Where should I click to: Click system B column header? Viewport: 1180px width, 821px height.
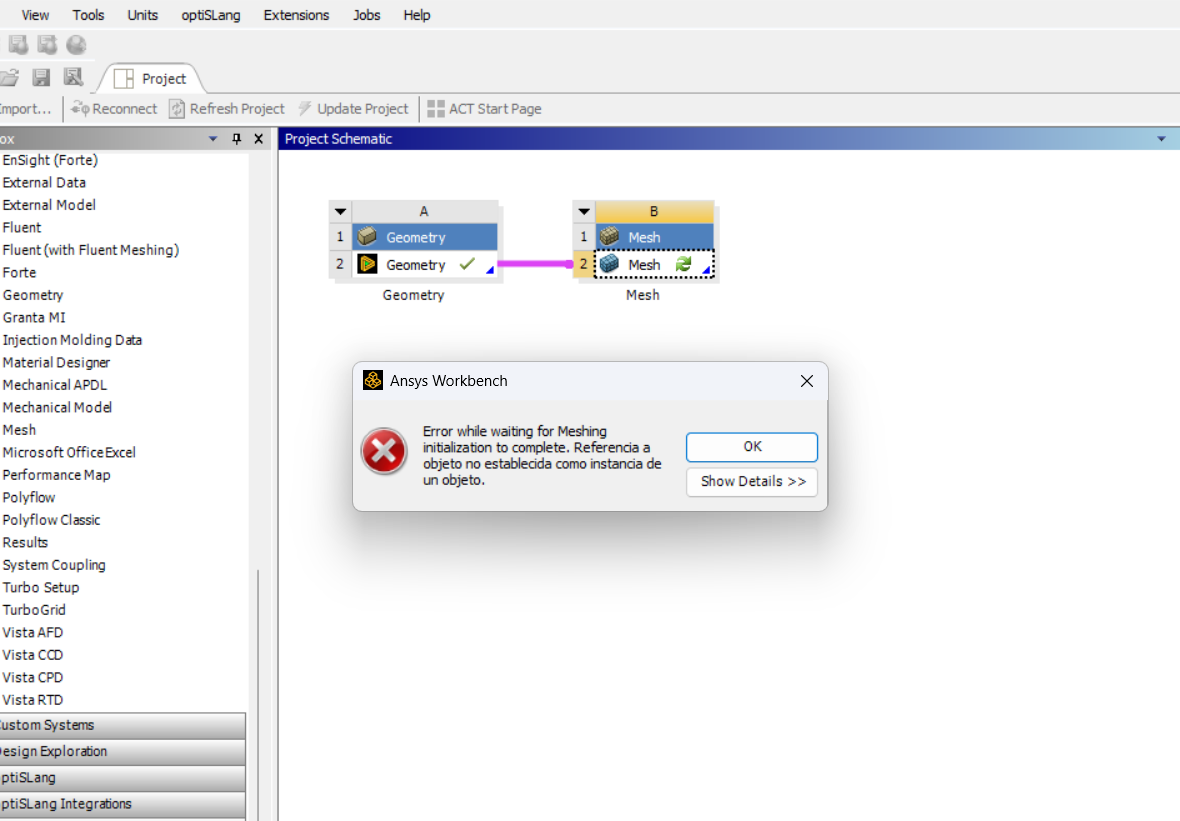[653, 211]
